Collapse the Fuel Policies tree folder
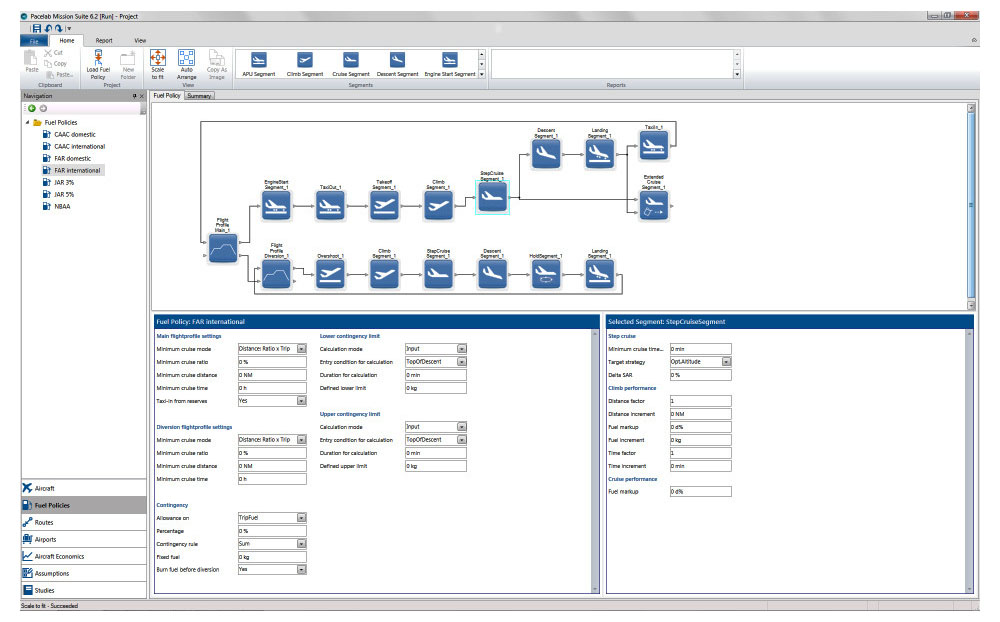The height and width of the screenshot is (622, 1000). tap(27, 122)
